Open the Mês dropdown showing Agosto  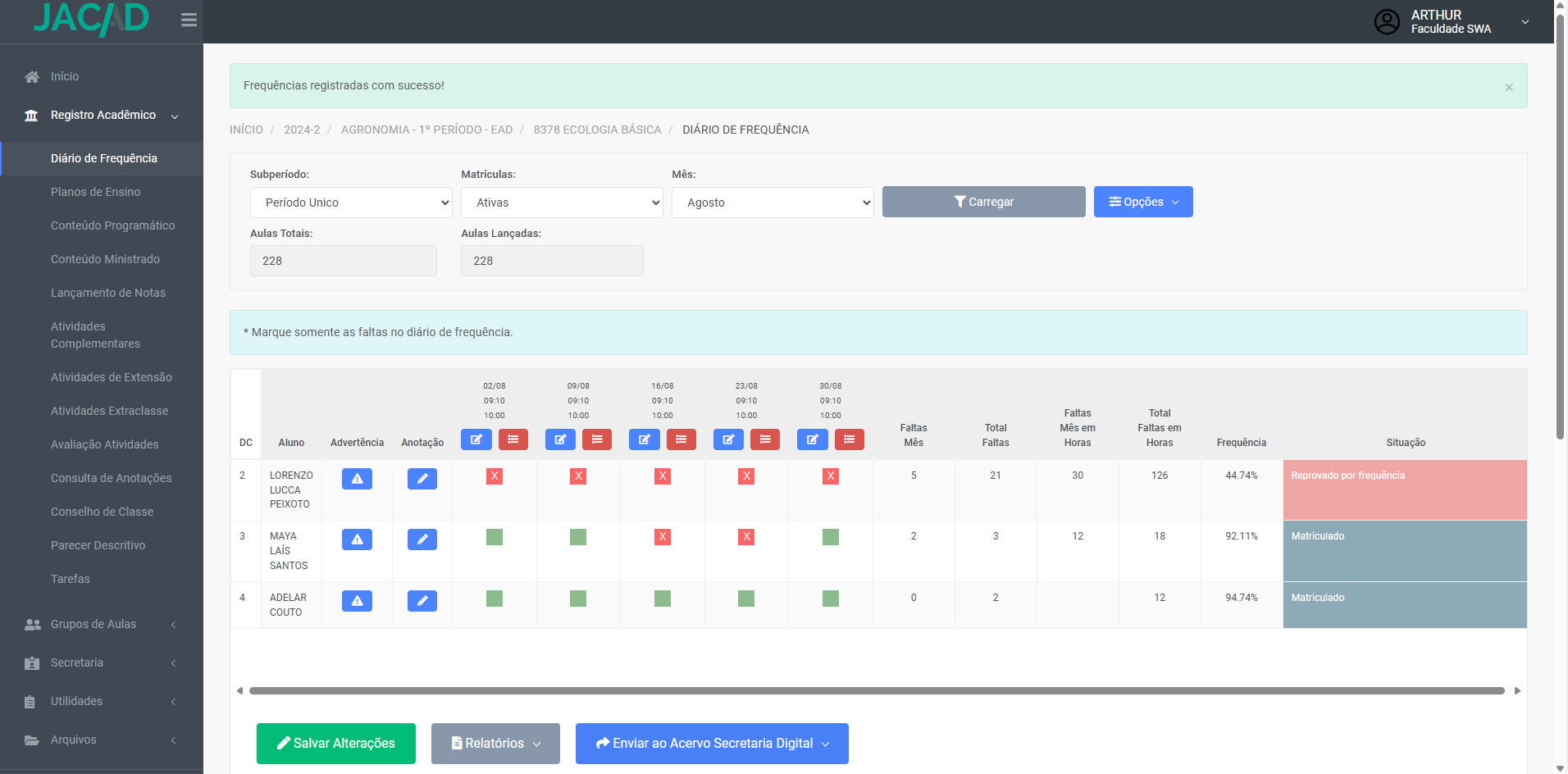[773, 203]
